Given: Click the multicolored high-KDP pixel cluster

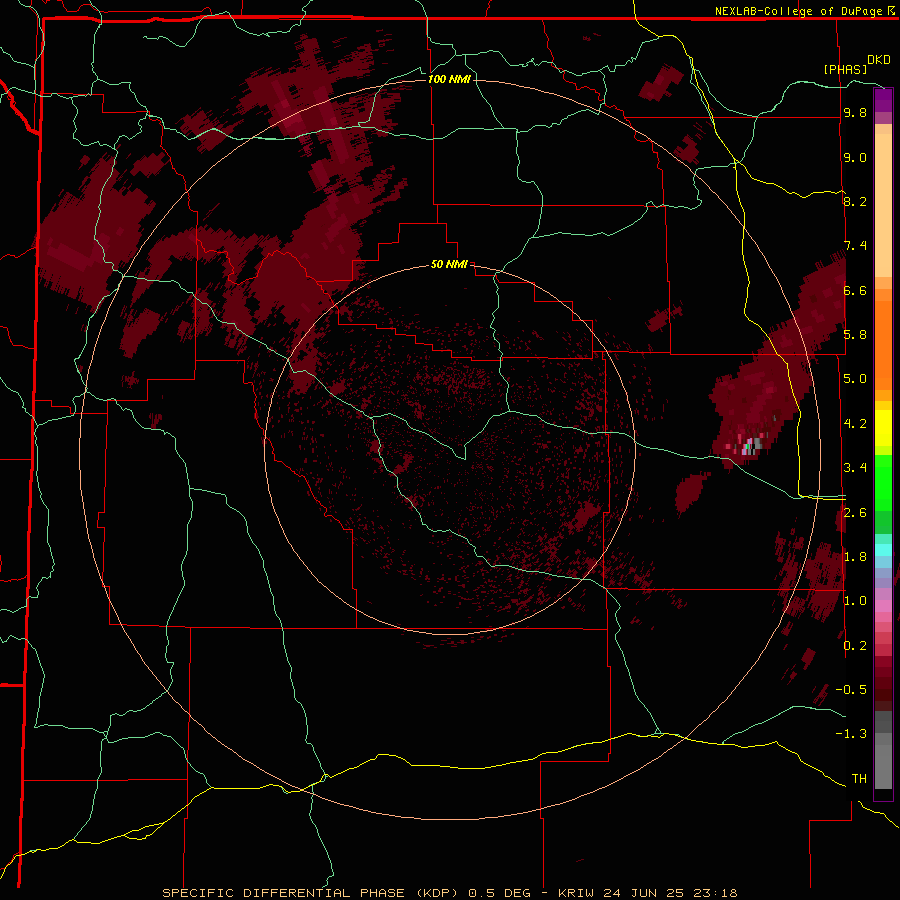Looking at the screenshot, I should coord(748,445).
